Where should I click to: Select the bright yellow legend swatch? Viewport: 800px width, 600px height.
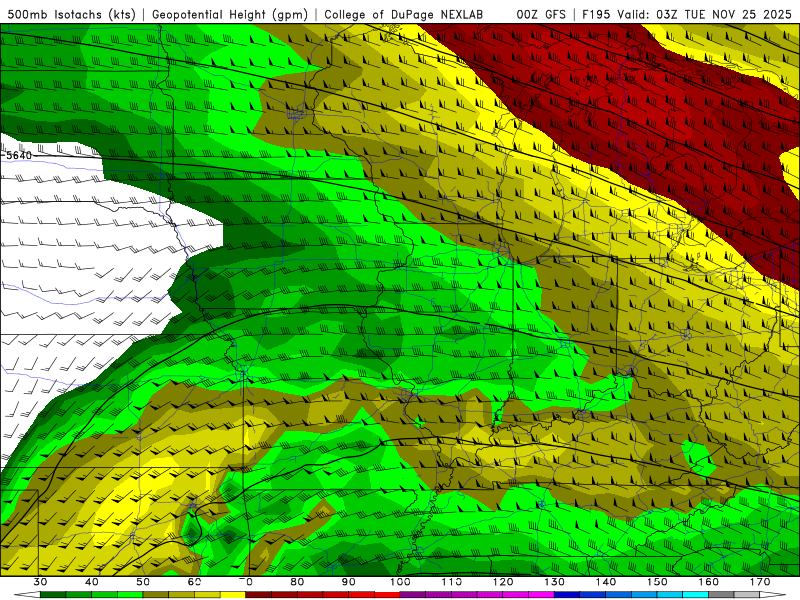click(x=233, y=595)
